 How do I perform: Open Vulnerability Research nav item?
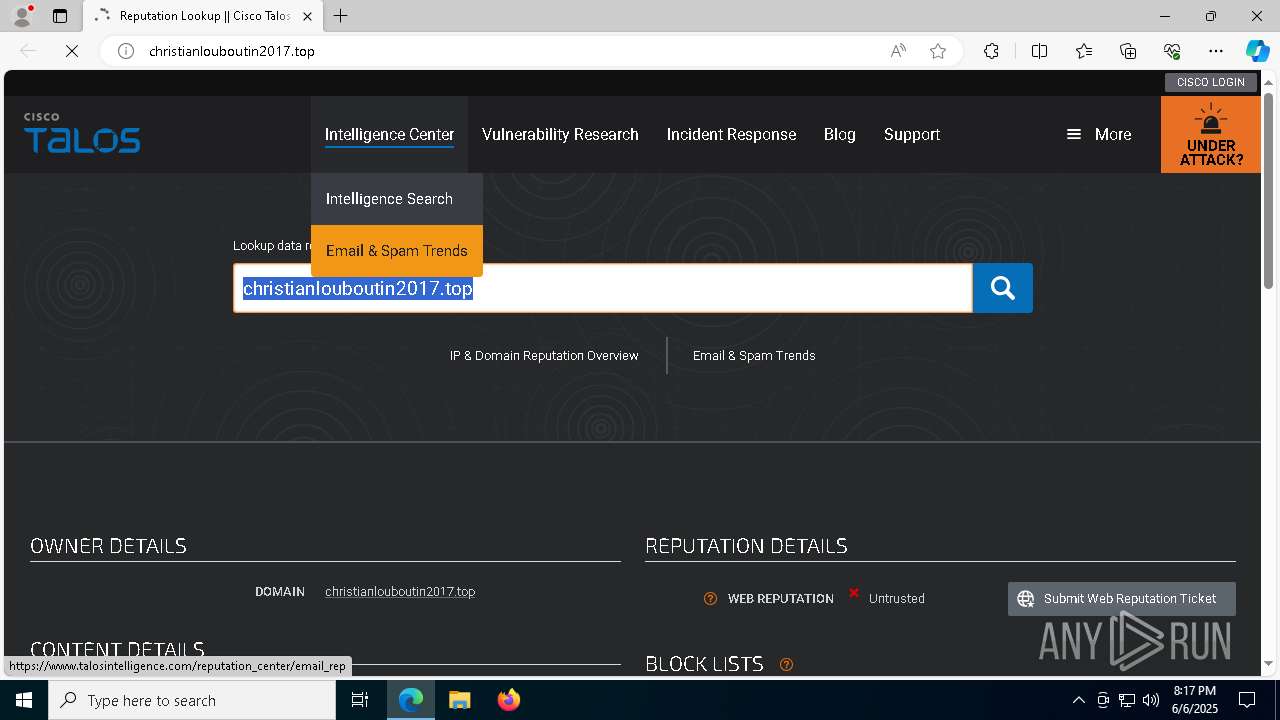pyautogui.click(x=560, y=134)
